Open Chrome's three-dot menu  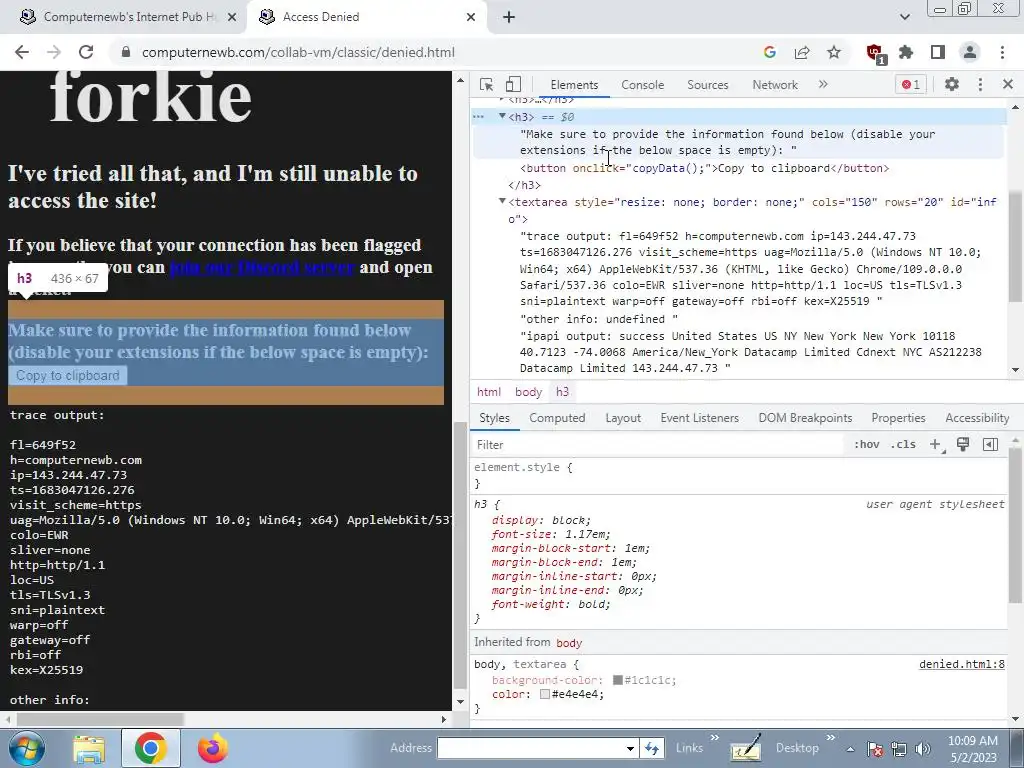tap(1002, 52)
